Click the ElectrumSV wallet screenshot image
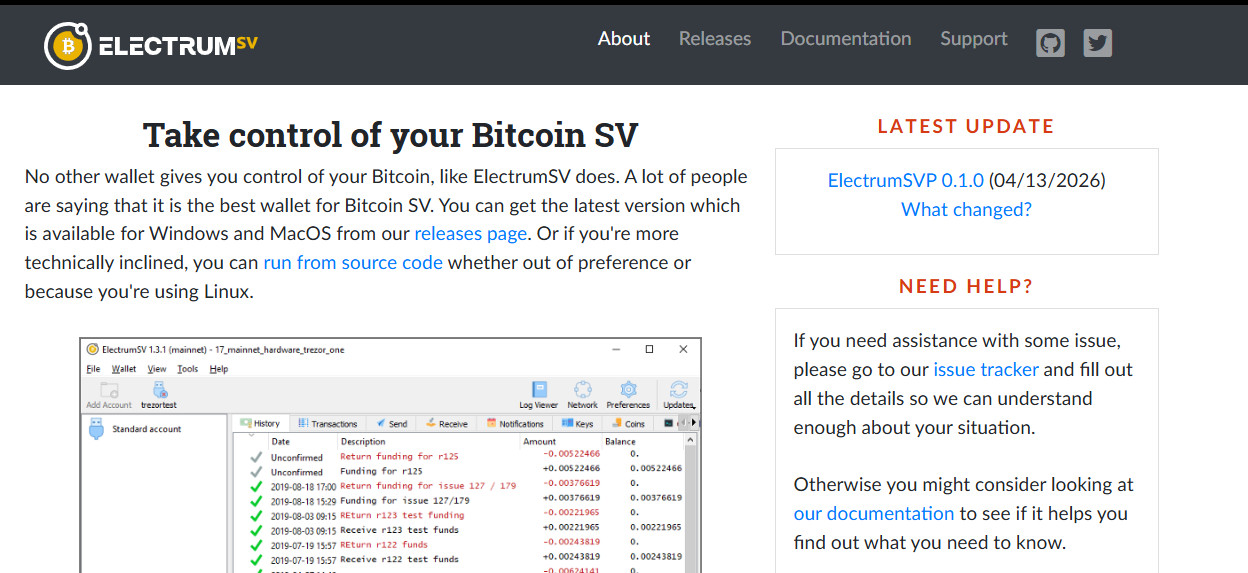Screen dimensions: 1248x573 click(390, 455)
